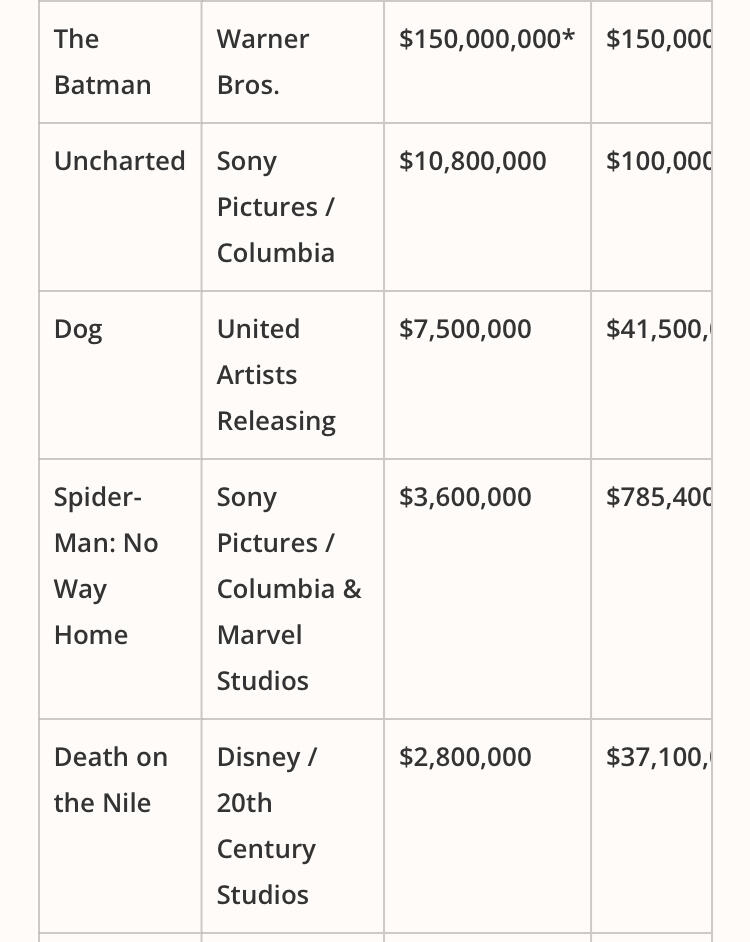Click the $7,500,000 figure
This screenshot has width=750, height=942.
pos(465,329)
